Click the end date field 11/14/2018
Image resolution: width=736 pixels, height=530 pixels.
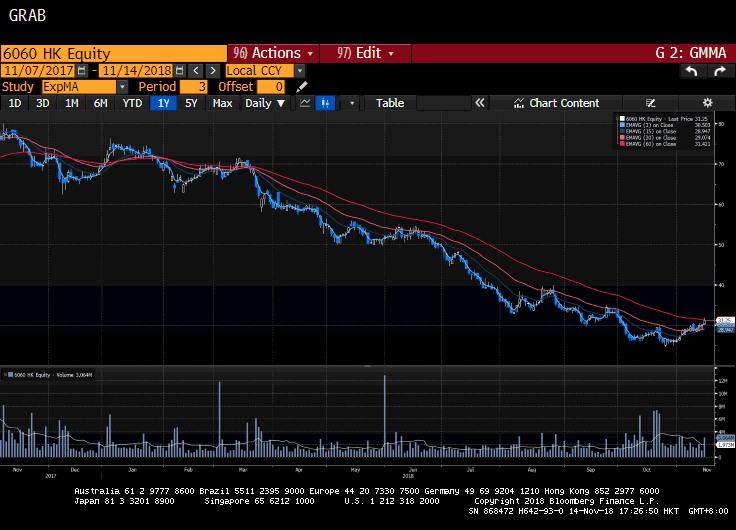pos(137,71)
